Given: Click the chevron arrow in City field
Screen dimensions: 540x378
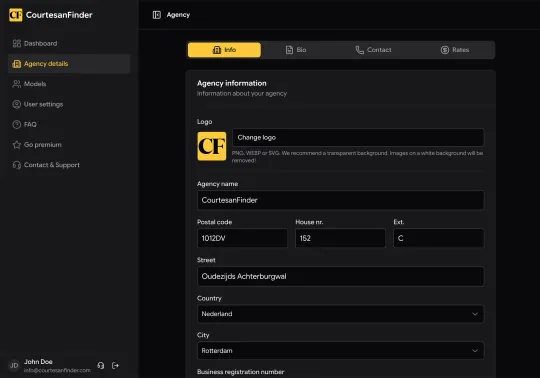Looking at the screenshot, I should (475, 350).
